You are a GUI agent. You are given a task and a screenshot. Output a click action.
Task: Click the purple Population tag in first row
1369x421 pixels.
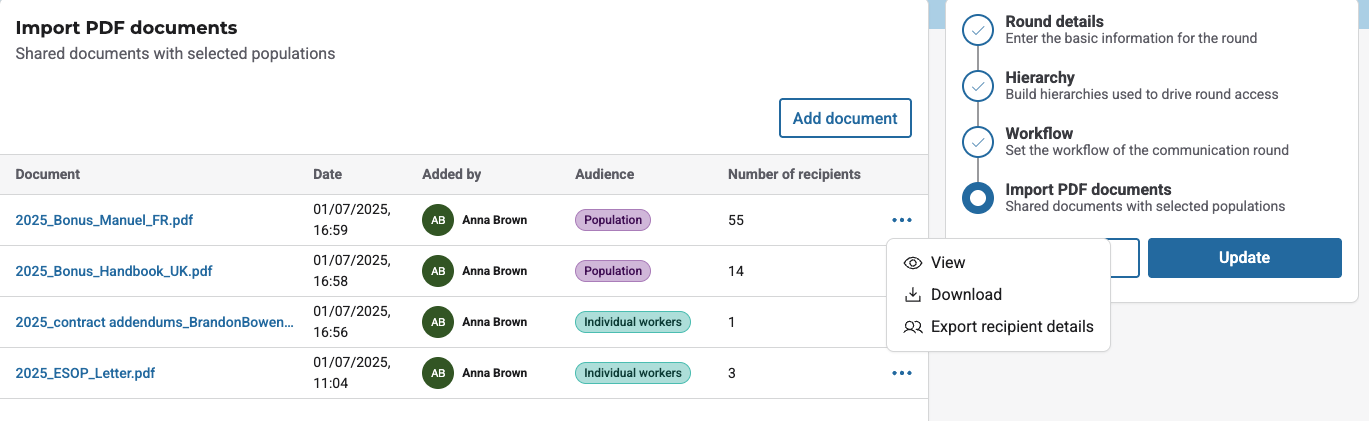click(612, 220)
